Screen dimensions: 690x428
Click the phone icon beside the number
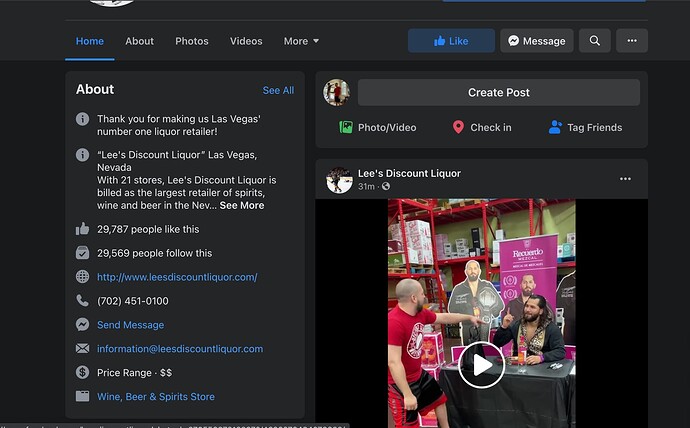click(82, 300)
